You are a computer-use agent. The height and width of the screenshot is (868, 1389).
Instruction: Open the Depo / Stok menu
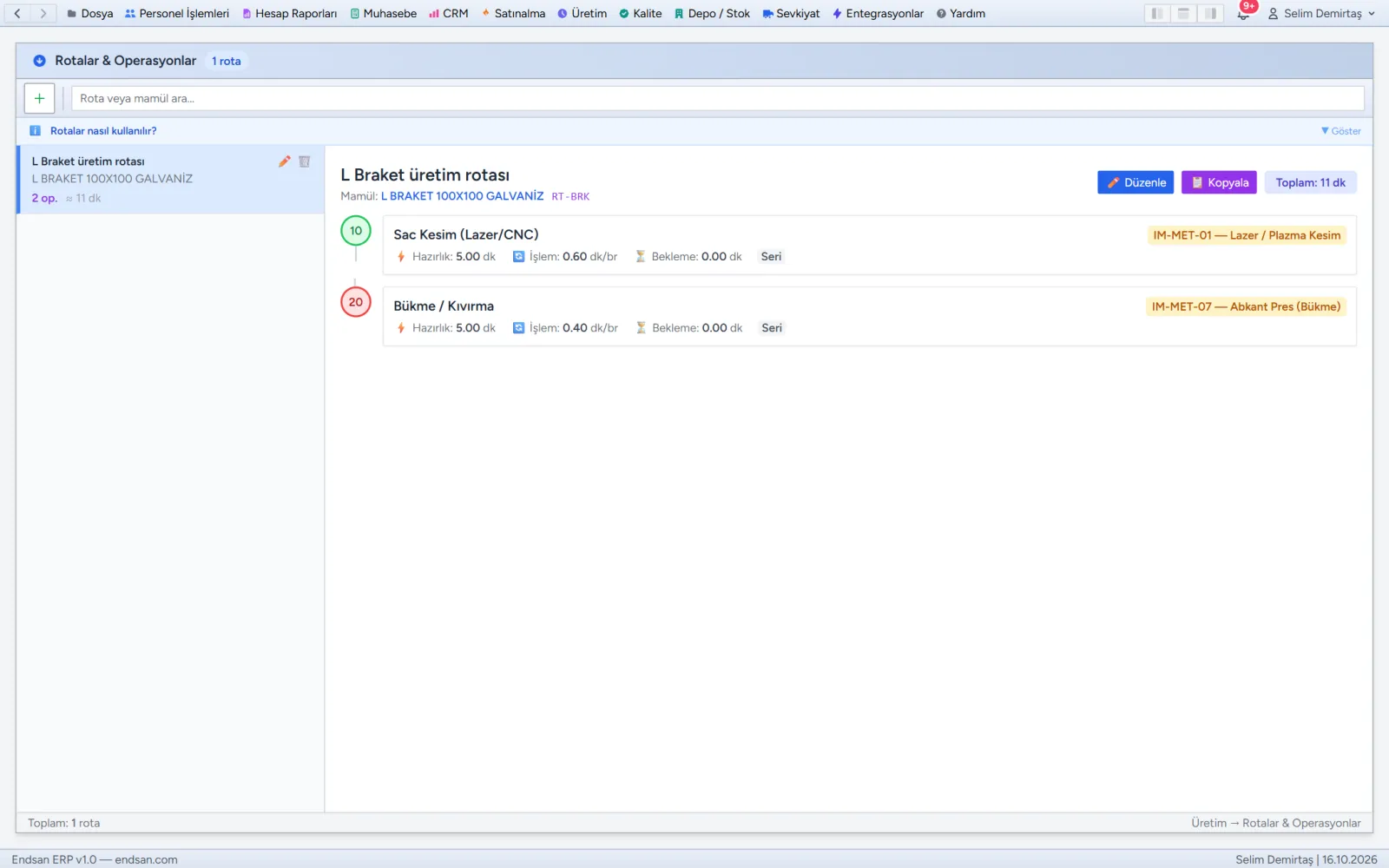pyautogui.click(x=712, y=13)
